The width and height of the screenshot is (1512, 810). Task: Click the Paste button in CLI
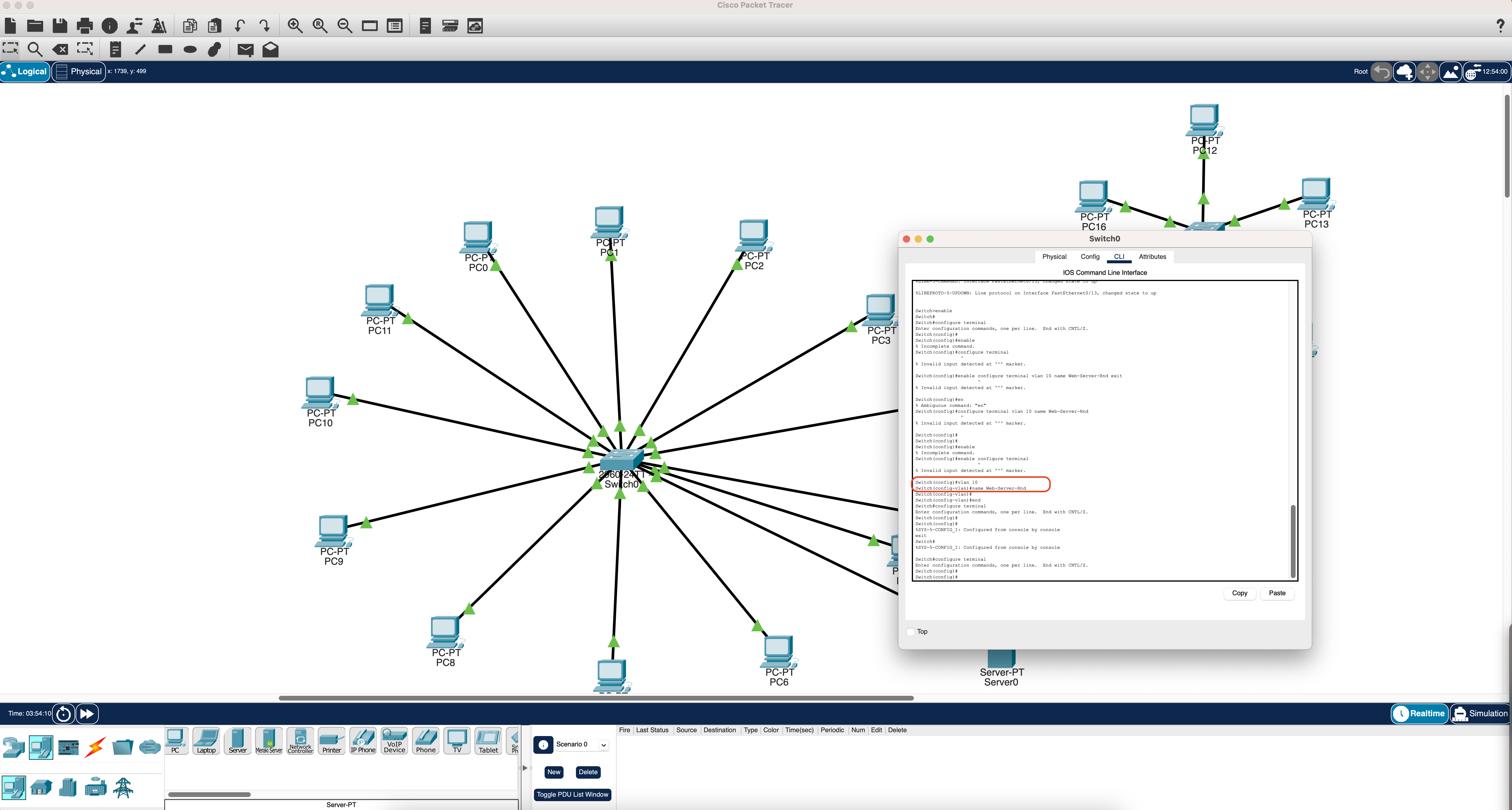coord(1277,593)
